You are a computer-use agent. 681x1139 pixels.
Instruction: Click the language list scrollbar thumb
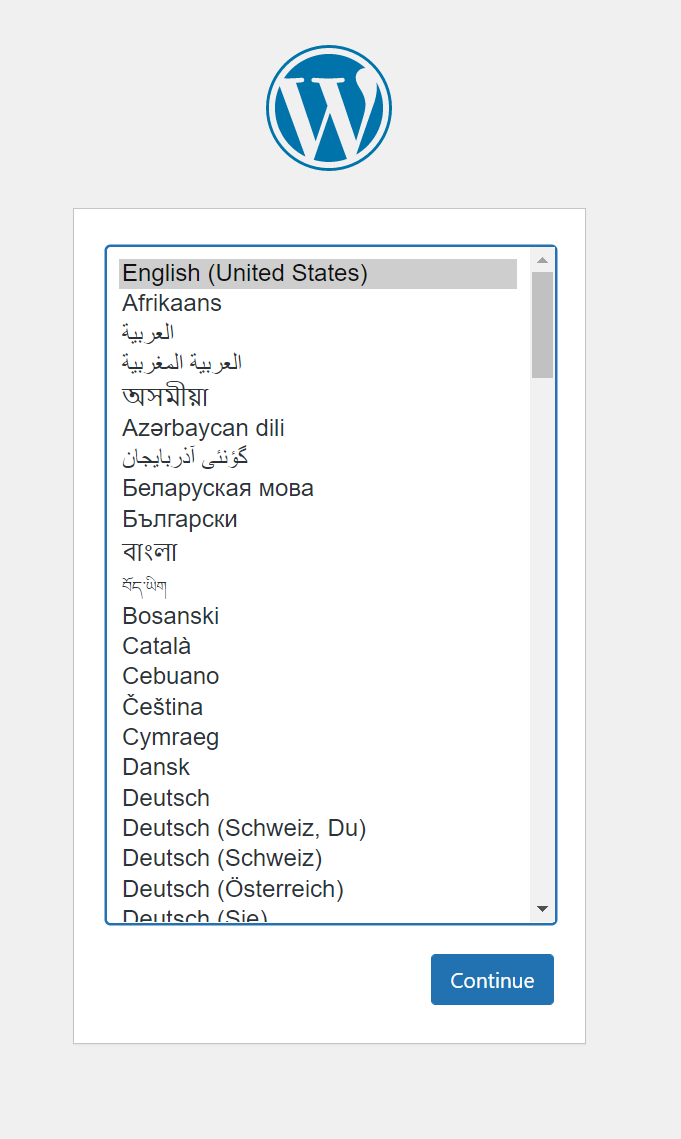542,325
